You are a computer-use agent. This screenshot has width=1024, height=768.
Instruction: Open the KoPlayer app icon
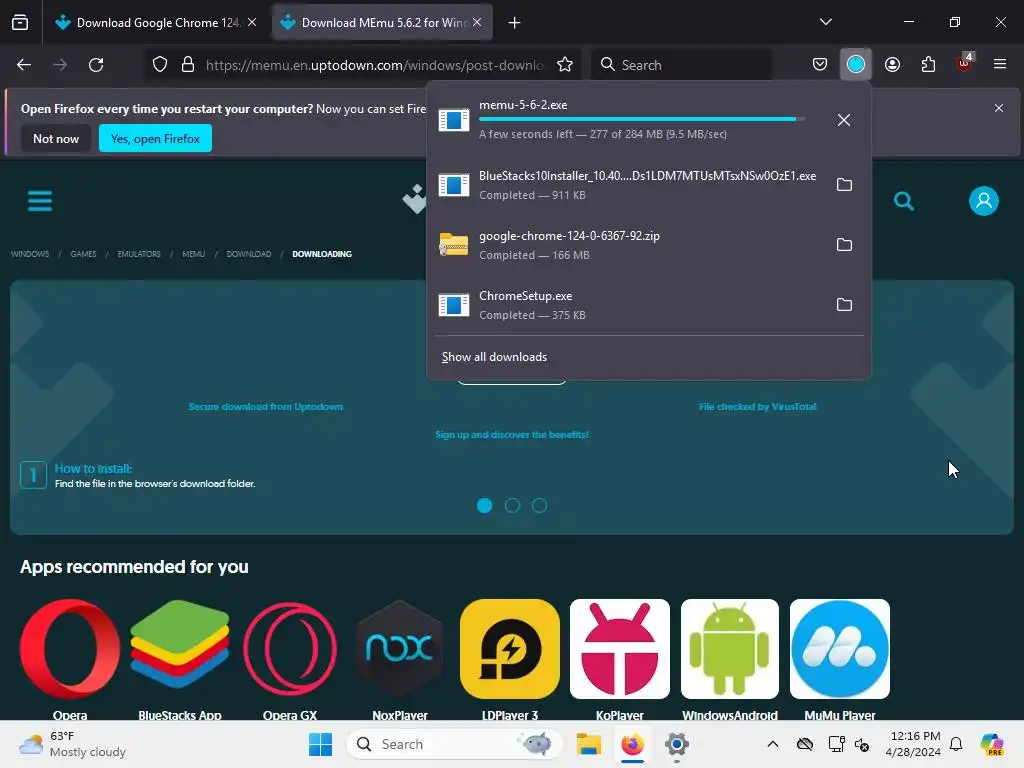tap(620, 649)
